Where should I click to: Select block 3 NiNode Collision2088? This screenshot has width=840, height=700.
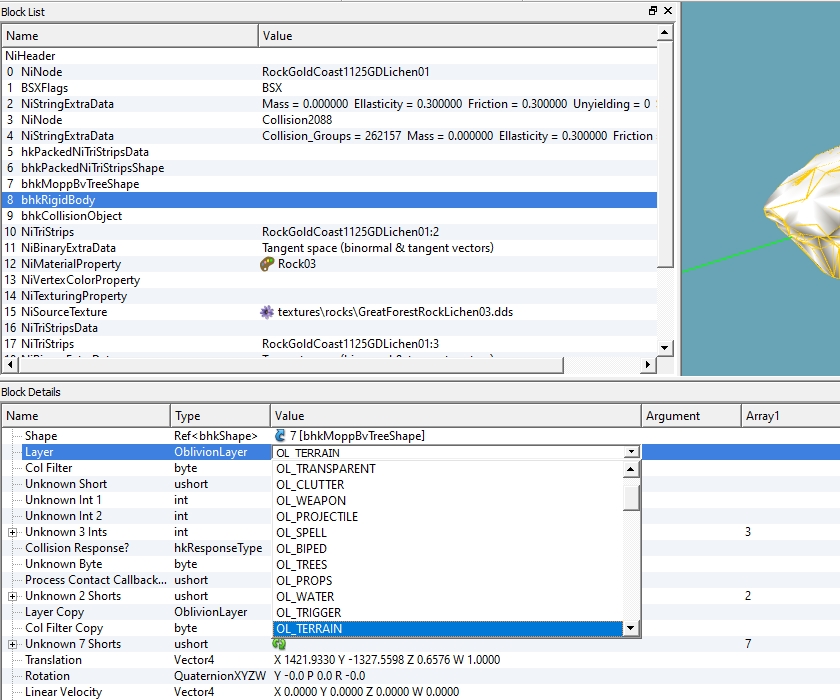point(329,120)
